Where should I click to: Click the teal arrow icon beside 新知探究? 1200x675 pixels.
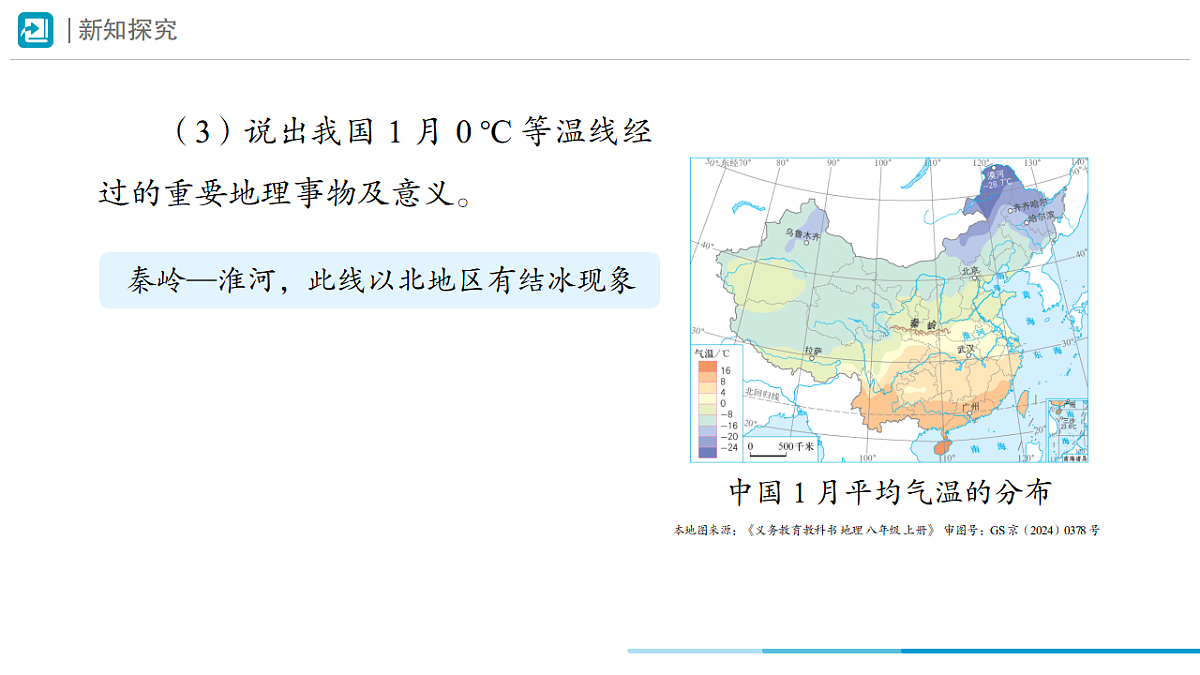35,30
